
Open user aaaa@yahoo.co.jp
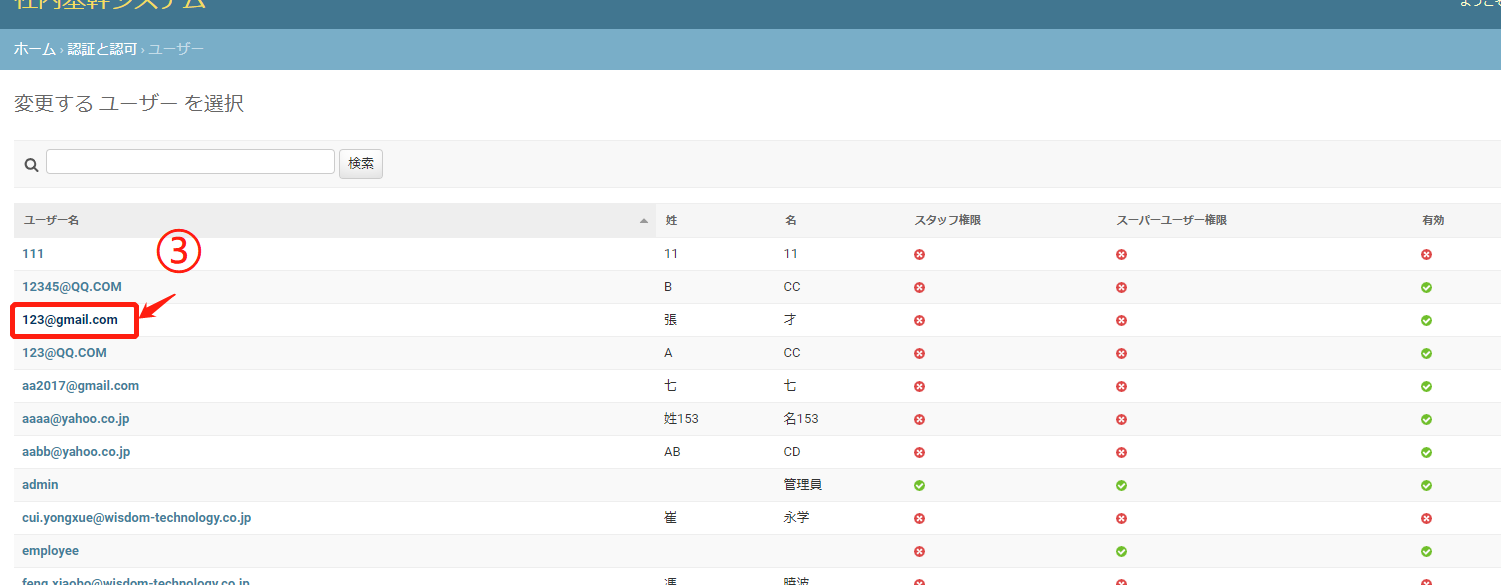76,419
